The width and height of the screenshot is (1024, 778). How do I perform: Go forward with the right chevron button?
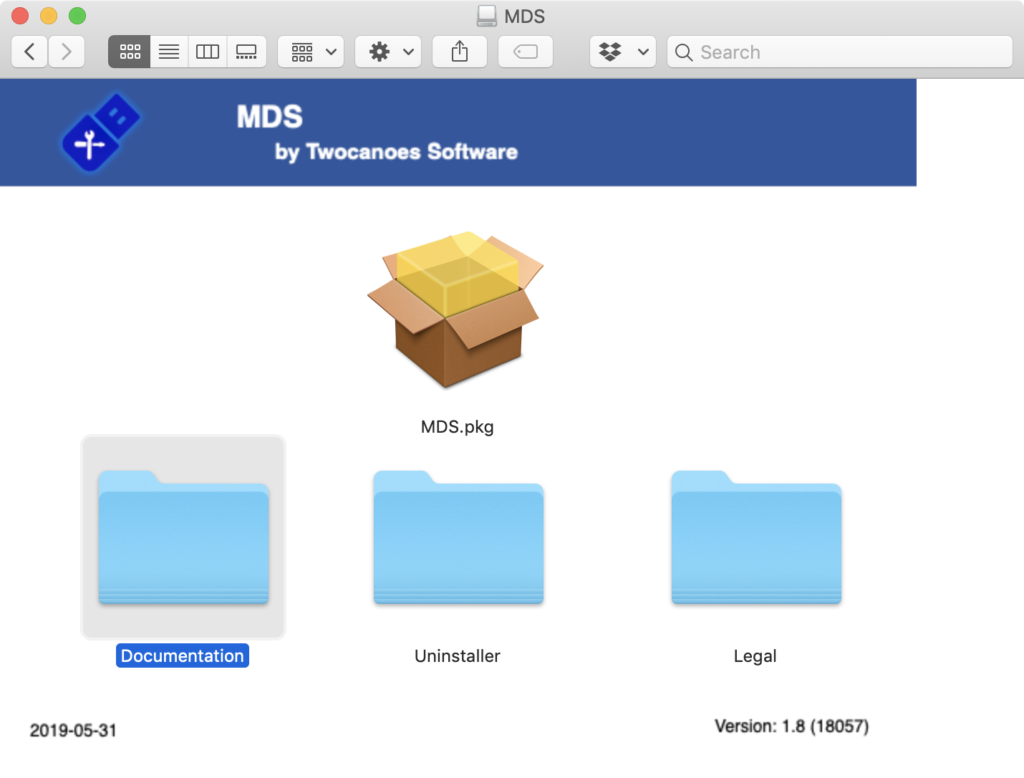pos(66,52)
